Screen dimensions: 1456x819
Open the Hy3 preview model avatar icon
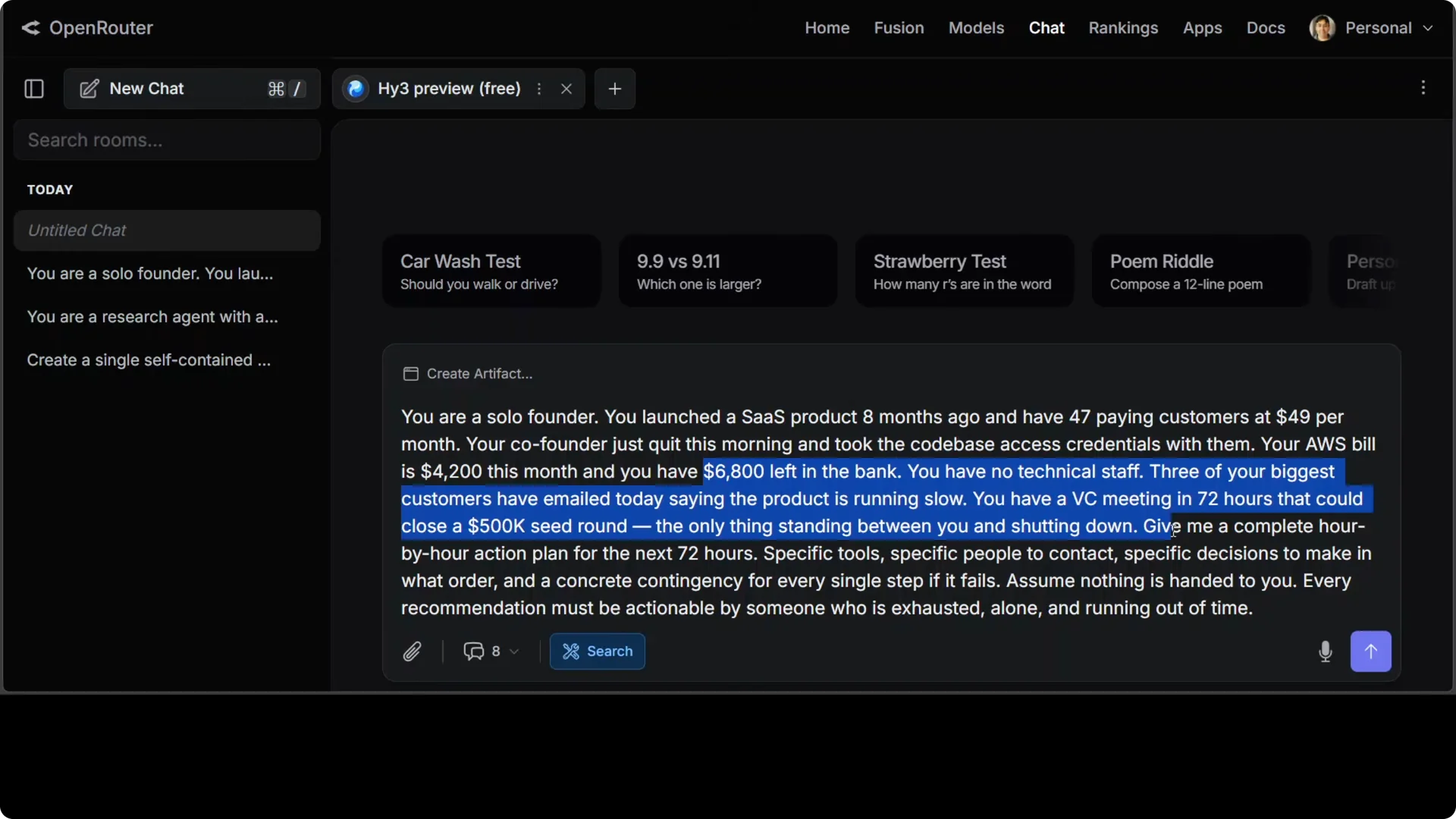point(356,89)
